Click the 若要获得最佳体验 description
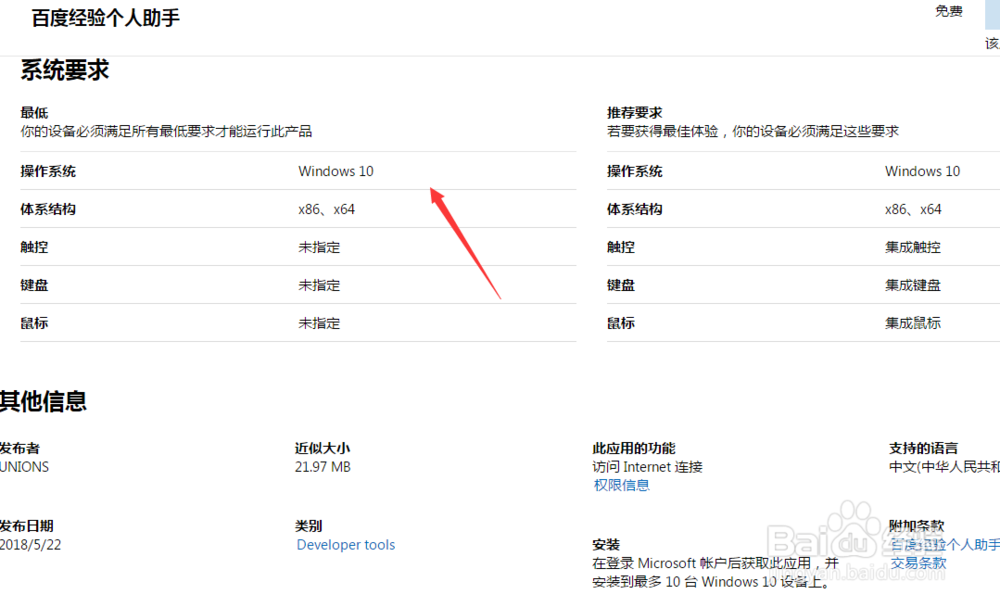 click(753, 131)
